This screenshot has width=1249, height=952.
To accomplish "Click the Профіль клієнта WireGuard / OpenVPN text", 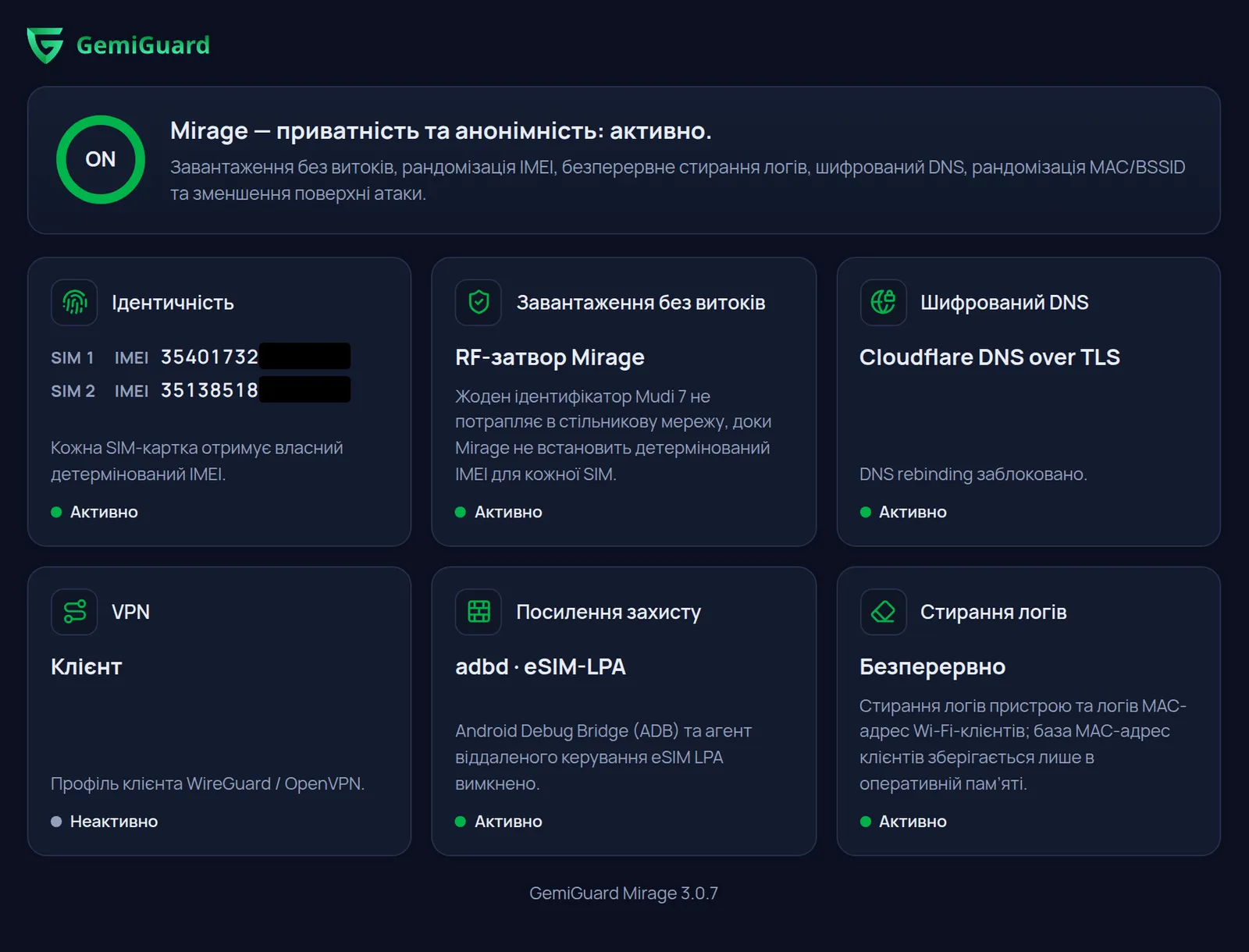I will point(208,783).
